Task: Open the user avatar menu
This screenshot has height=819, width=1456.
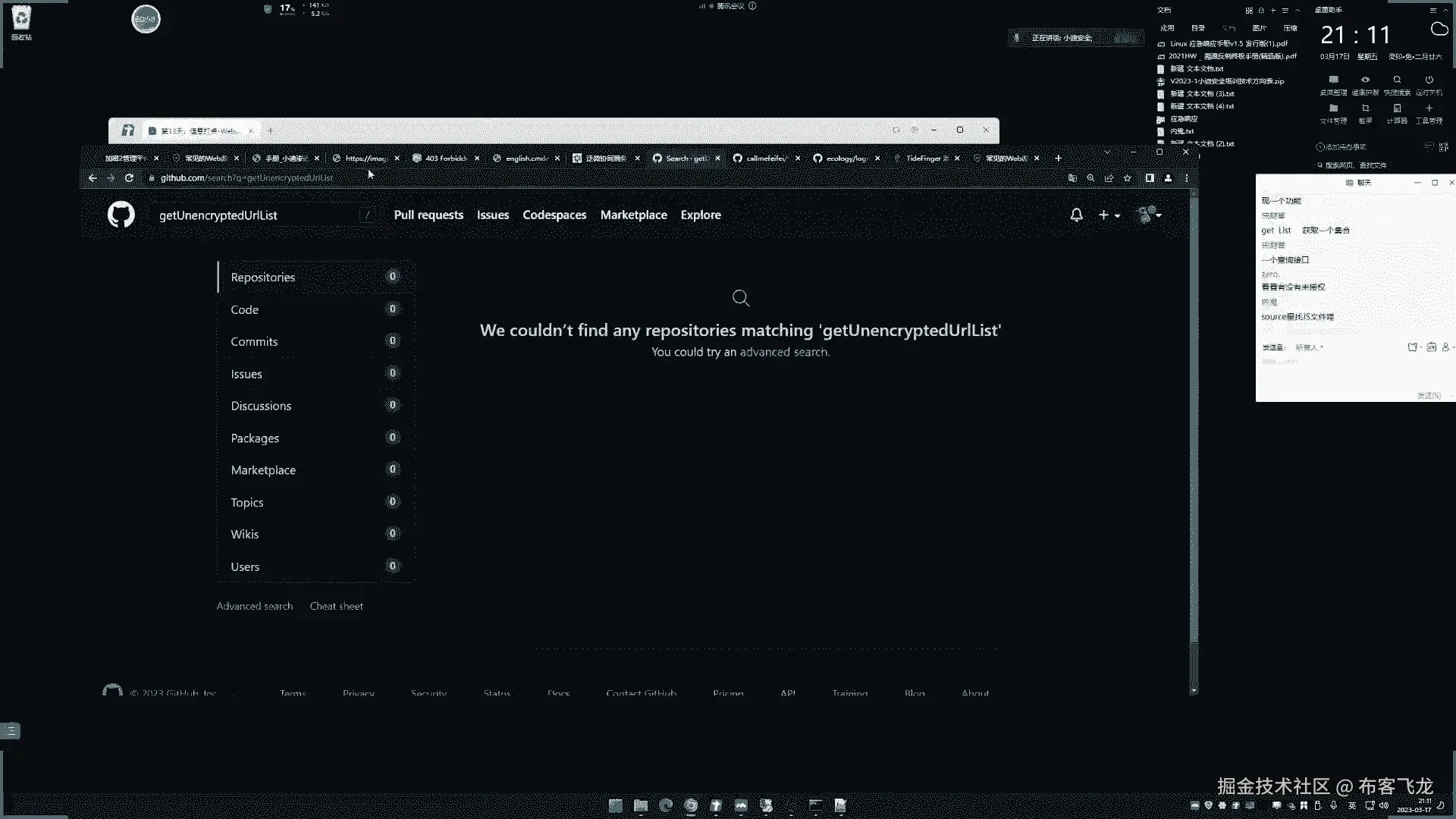Action: click(1149, 215)
